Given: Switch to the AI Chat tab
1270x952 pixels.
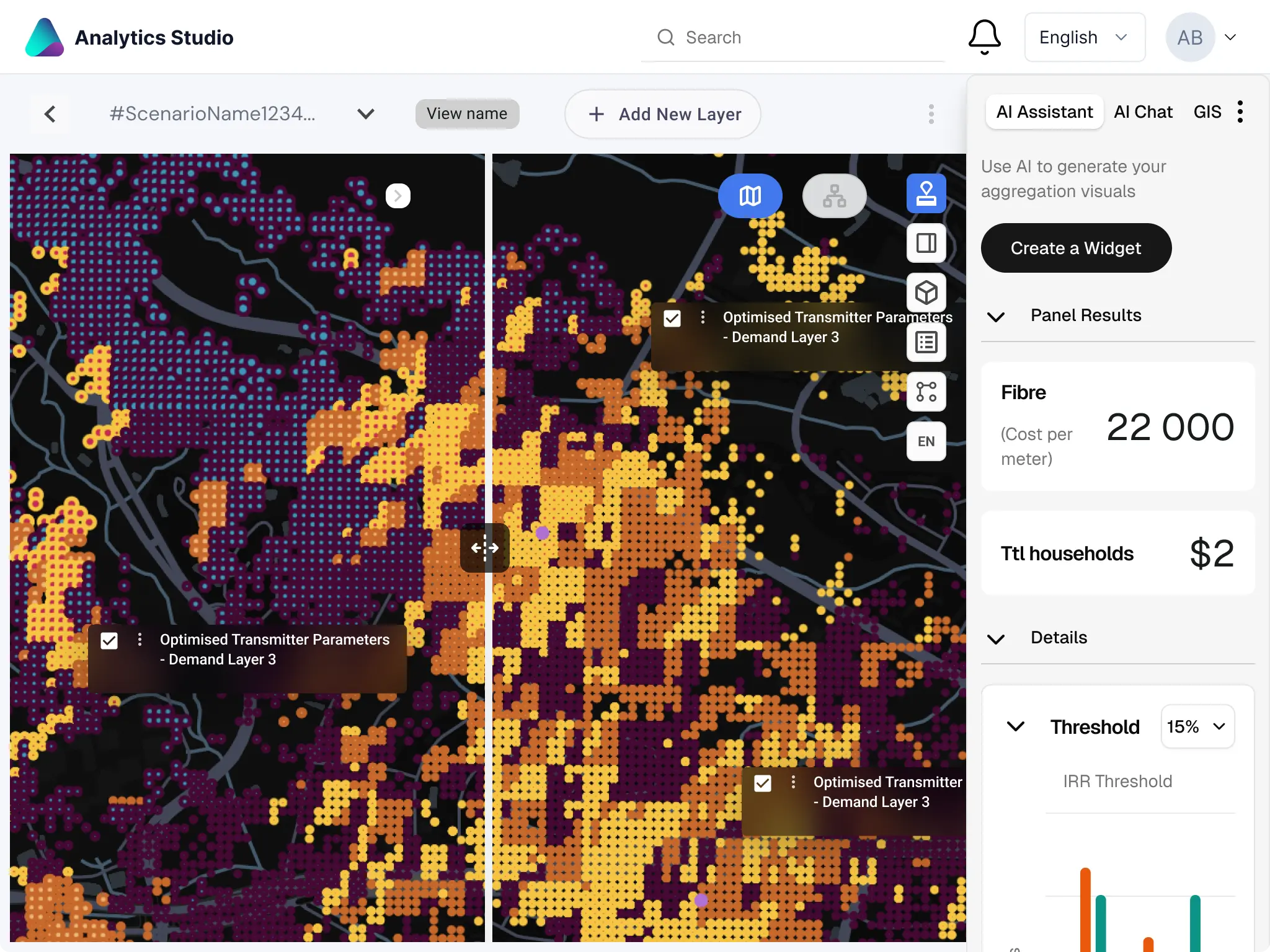Looking at the screenshot, I should point(1143,112).
